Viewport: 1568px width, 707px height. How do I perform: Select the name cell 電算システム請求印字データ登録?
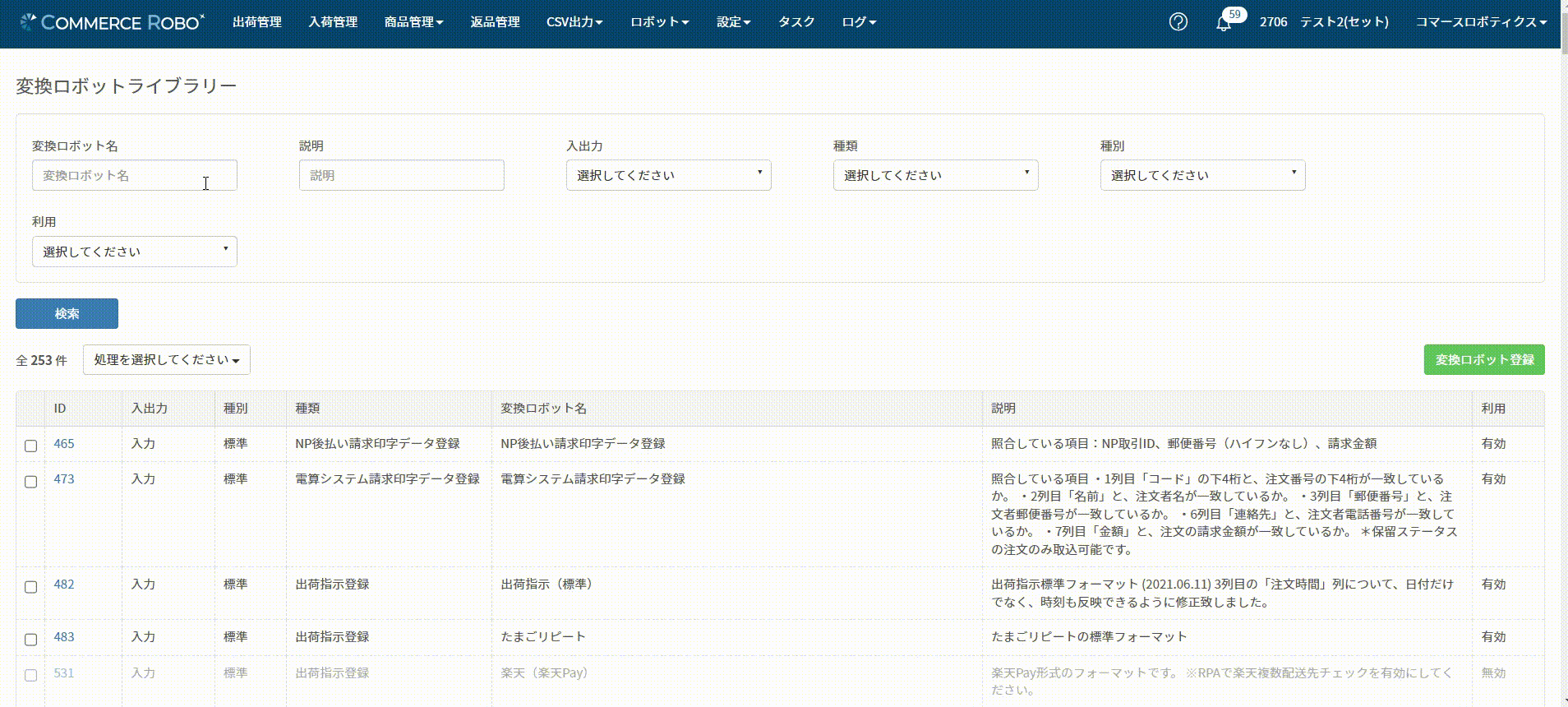click(x=593, y=479)
